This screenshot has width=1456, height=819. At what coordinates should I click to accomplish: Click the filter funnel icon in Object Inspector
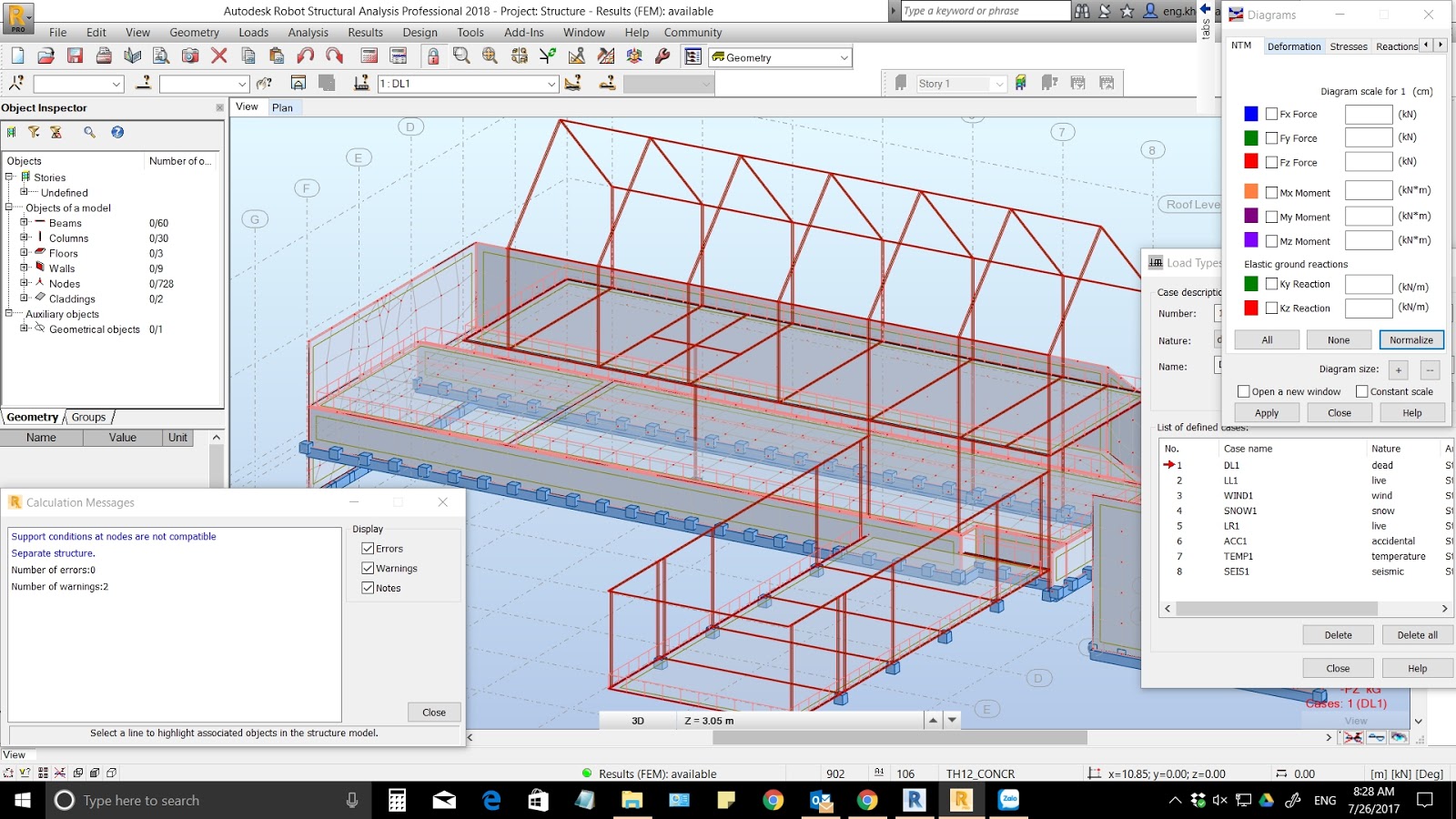point(34,132)
